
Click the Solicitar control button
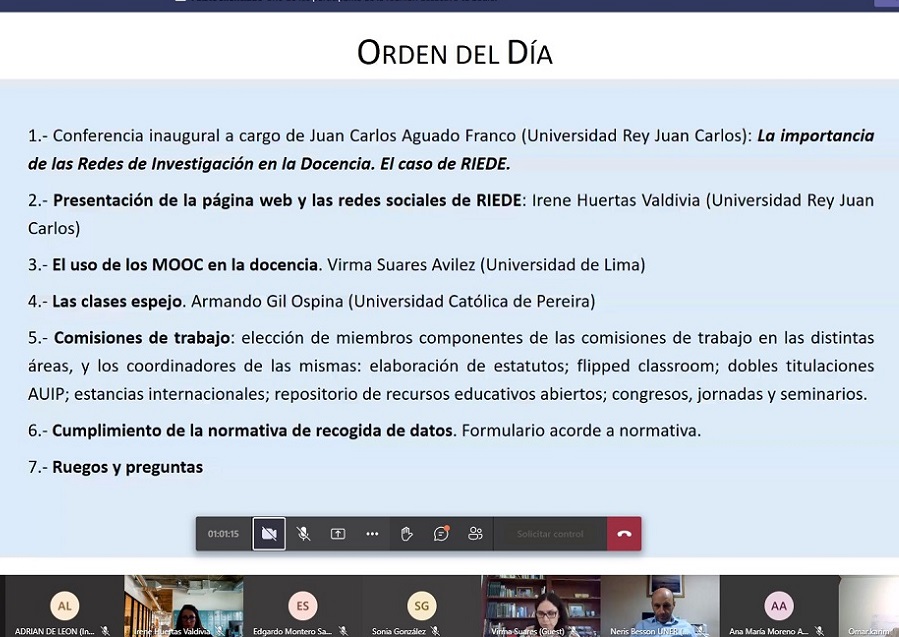[550, 534]
